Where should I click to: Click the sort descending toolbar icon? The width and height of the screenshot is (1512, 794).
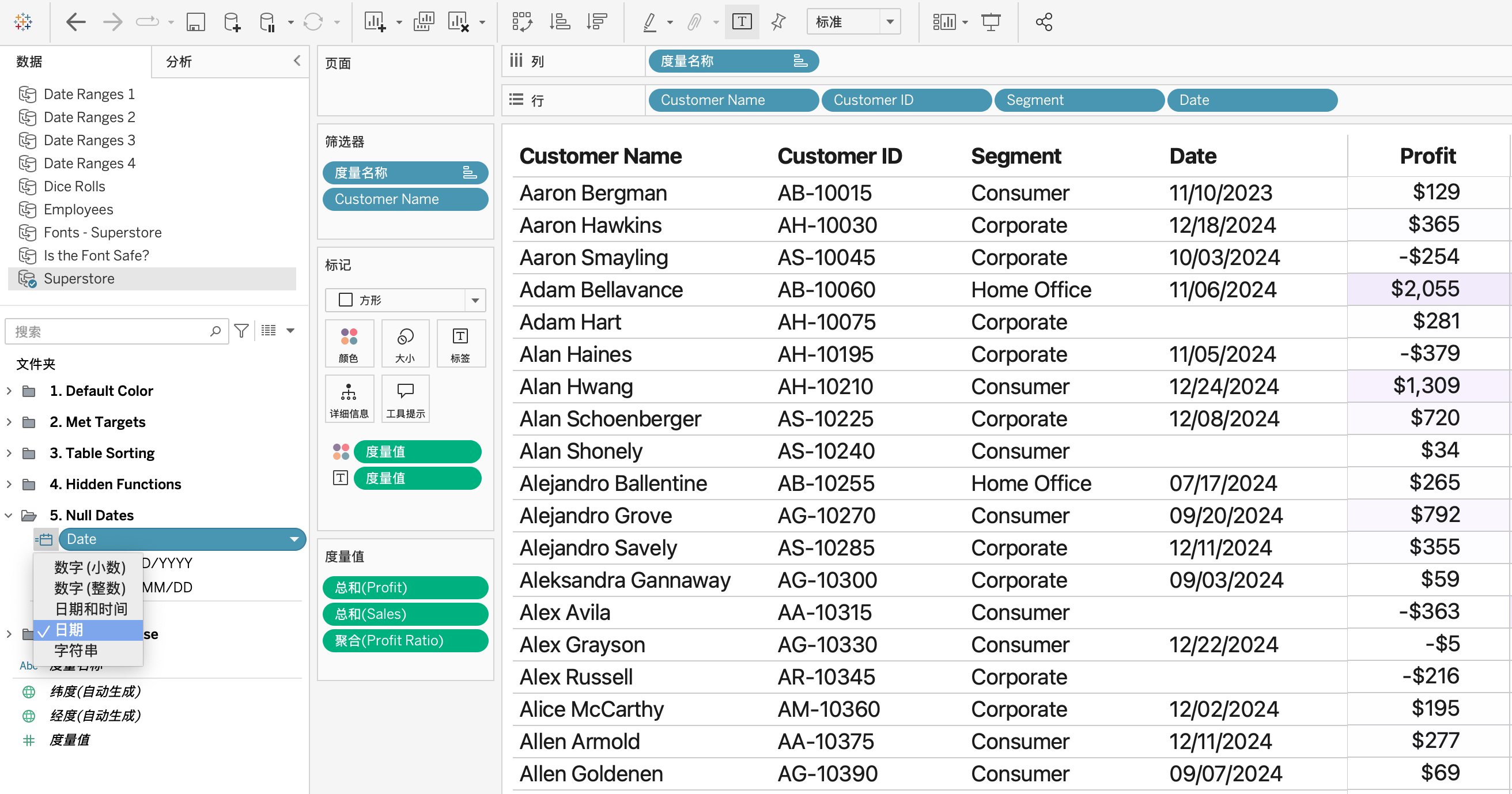click(x=596, y=22)
